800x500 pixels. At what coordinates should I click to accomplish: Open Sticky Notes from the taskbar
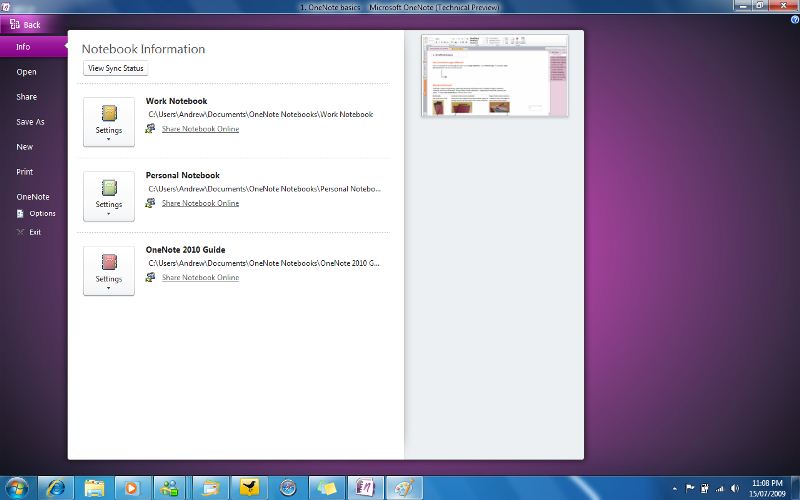click(x=326, y=488)
